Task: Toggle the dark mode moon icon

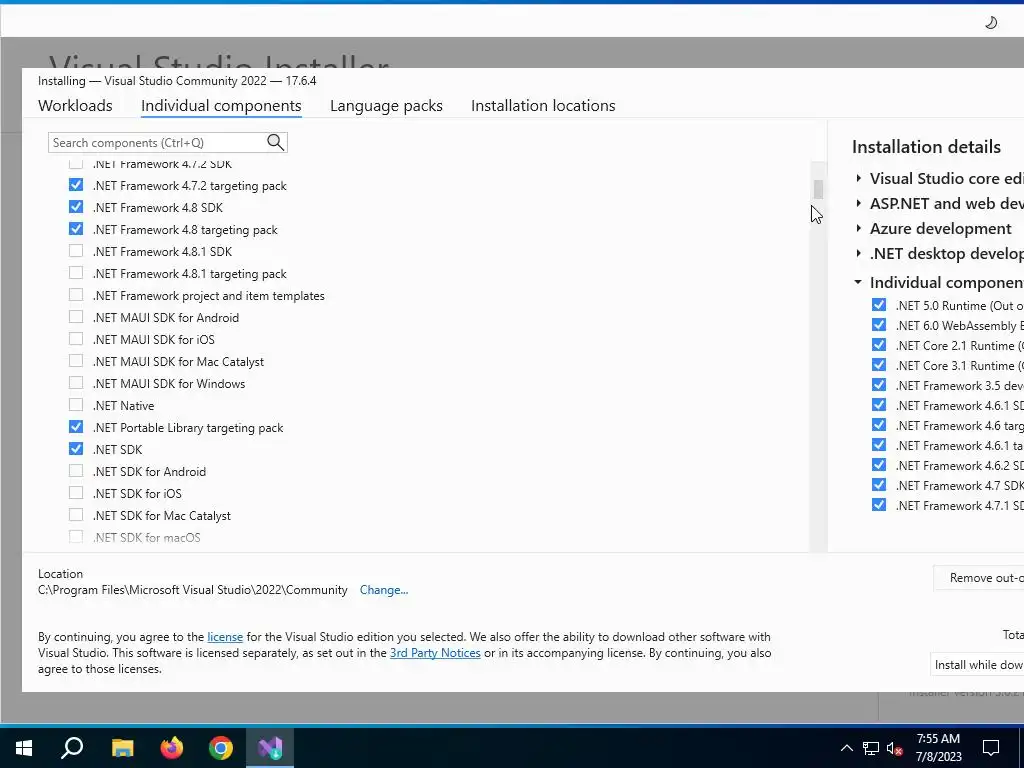Action: coord(991,23)
